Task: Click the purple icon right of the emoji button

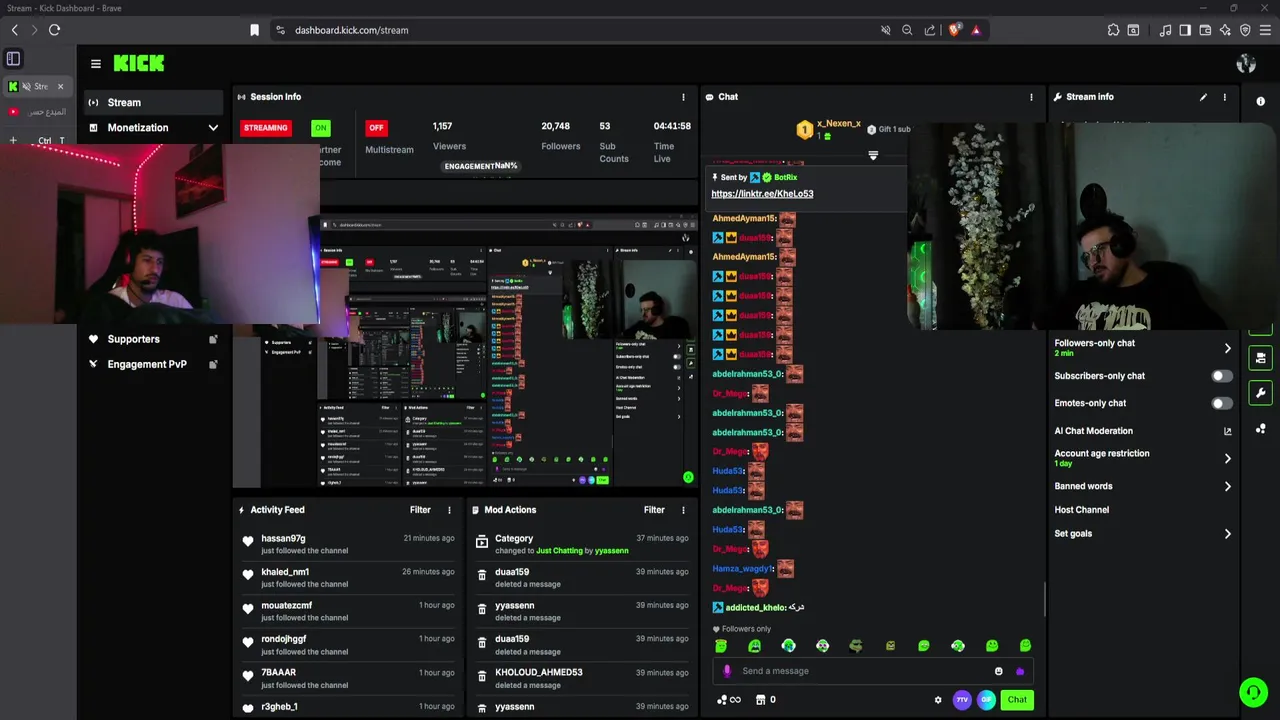Action: (x=1020, y=671)
